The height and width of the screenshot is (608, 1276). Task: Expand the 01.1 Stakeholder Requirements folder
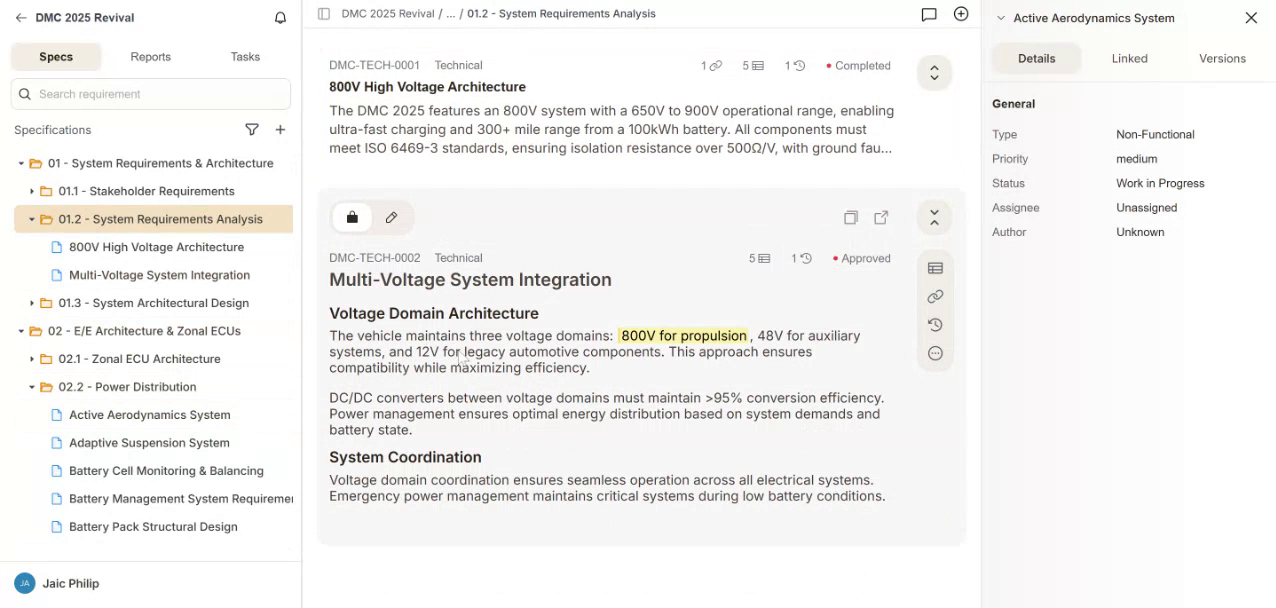coord(32,191)
